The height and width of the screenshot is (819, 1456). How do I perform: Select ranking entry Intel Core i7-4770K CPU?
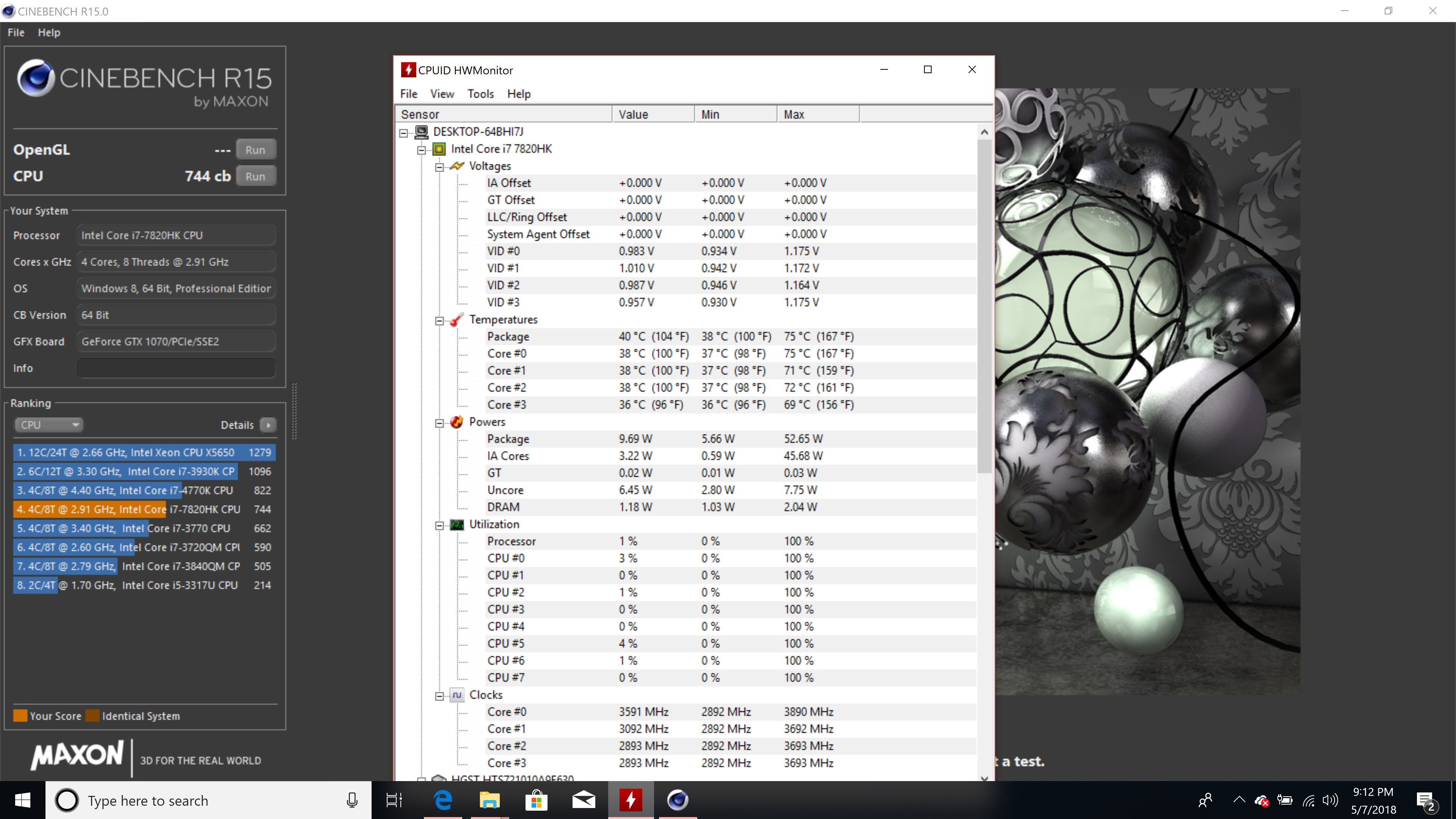[x=145, y=490]
